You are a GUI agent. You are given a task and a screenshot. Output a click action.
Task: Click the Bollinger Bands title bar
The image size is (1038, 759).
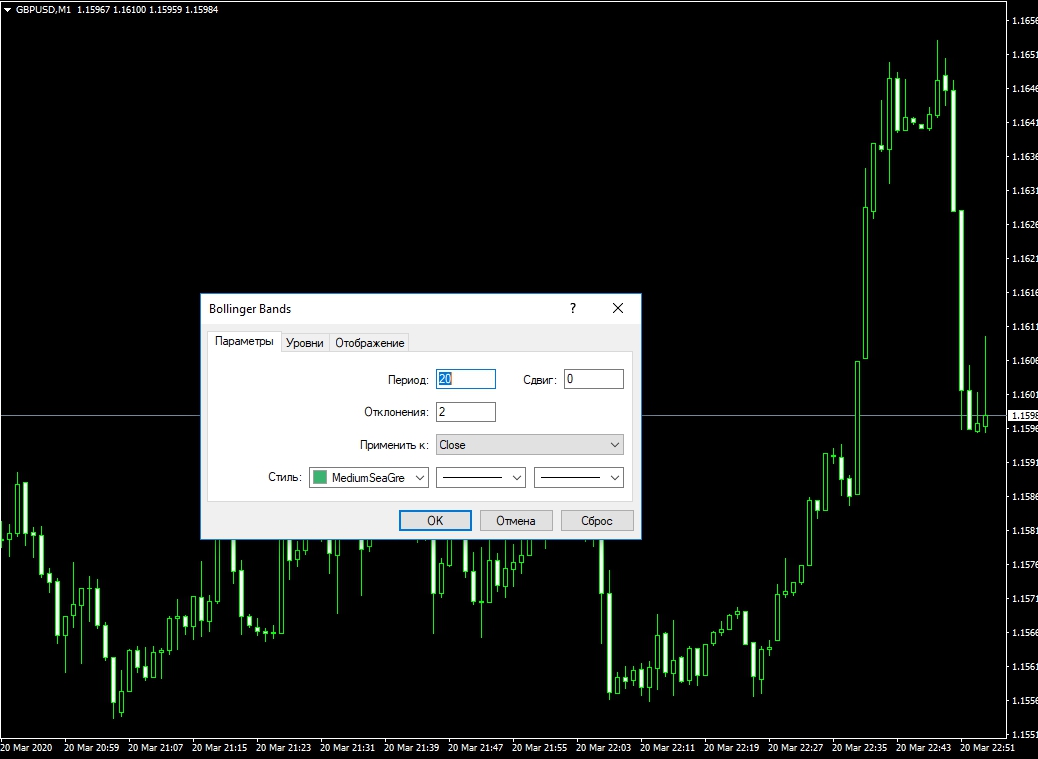380,309
